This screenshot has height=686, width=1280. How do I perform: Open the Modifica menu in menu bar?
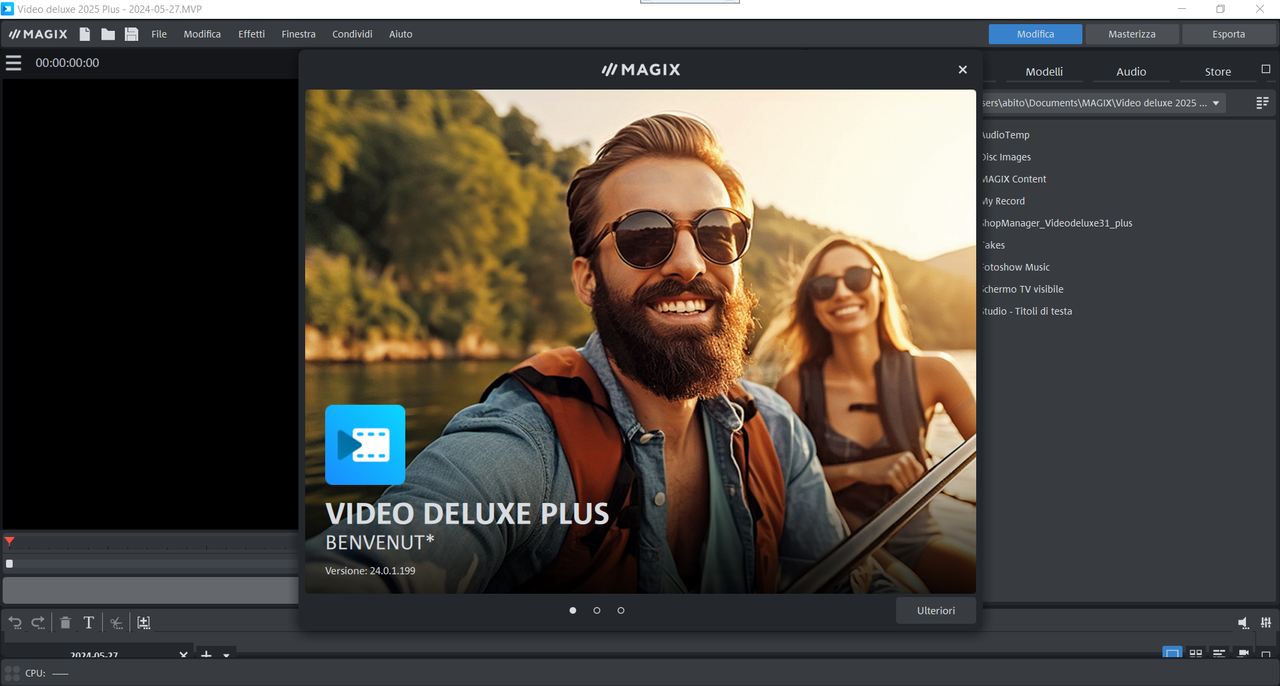point(202,34)
